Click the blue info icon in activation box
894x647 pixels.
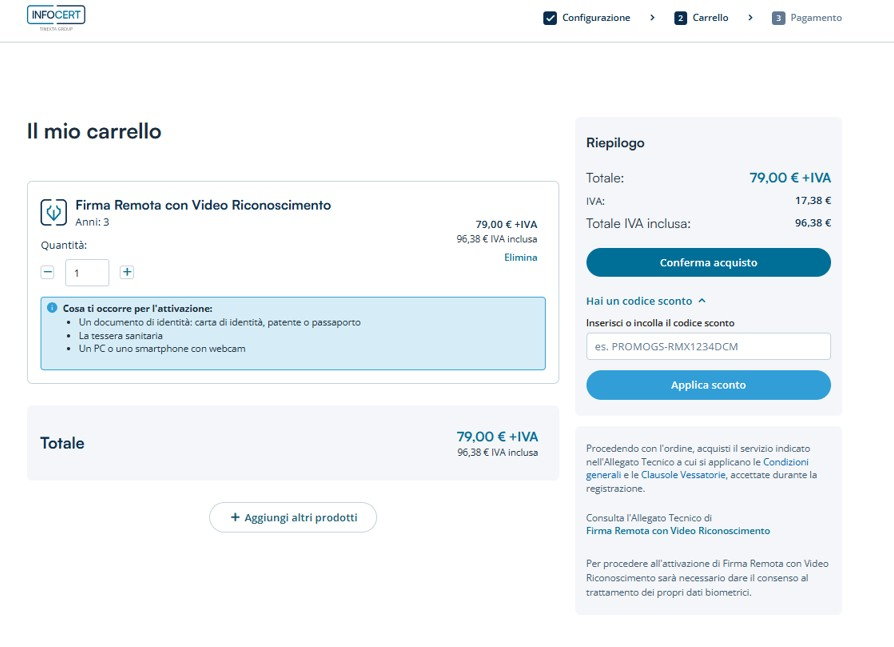[52, 308]
